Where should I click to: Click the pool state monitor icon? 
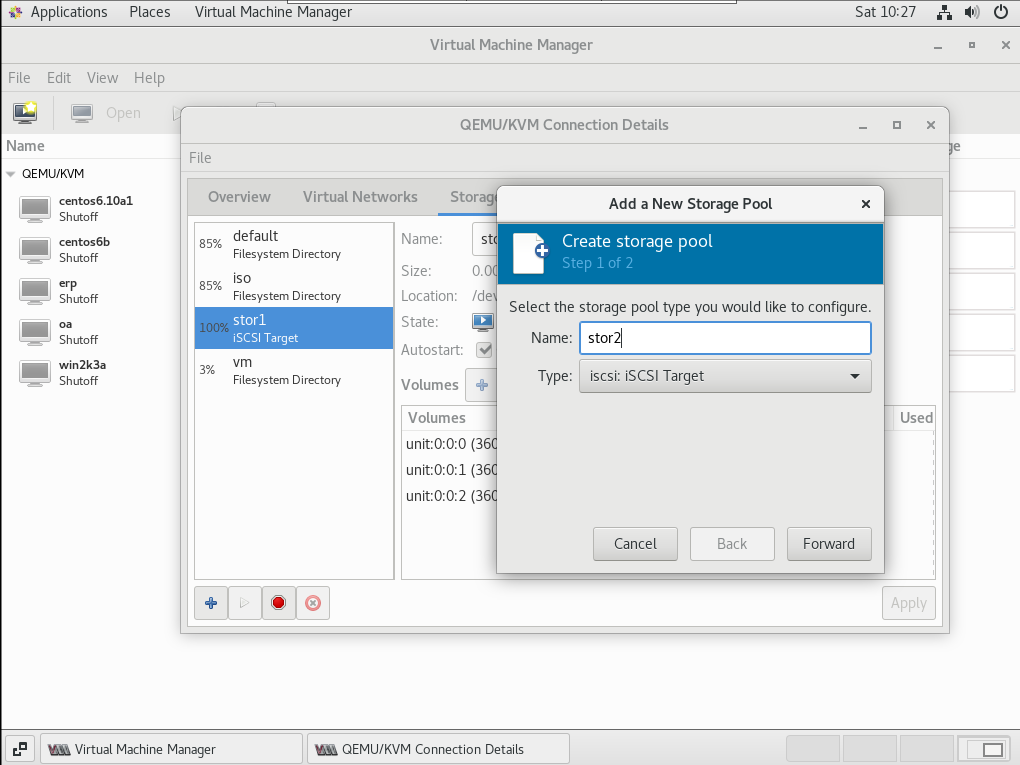[483, 321]
